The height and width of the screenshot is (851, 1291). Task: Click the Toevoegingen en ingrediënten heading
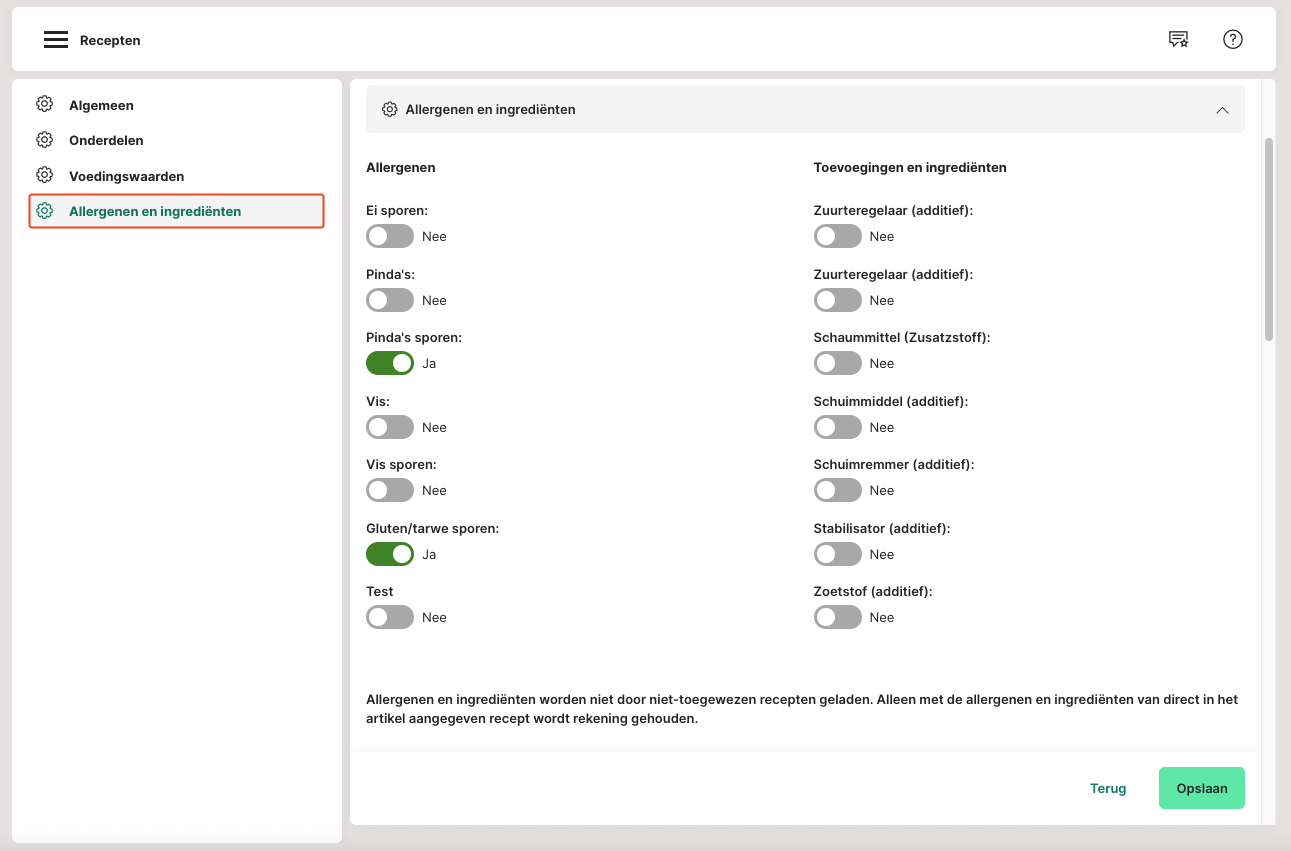[910, 167]
